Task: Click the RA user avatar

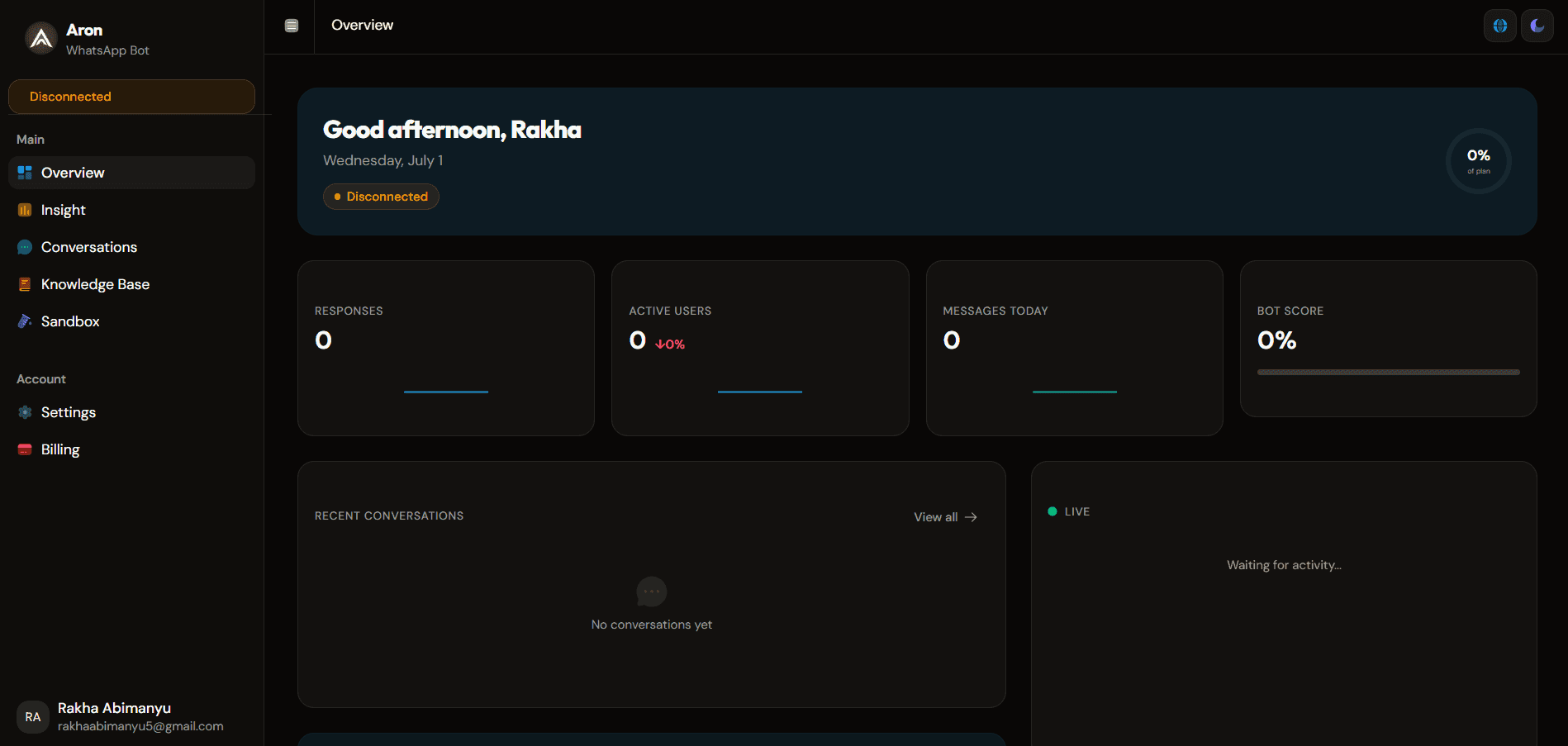Action: pos(33,717)
